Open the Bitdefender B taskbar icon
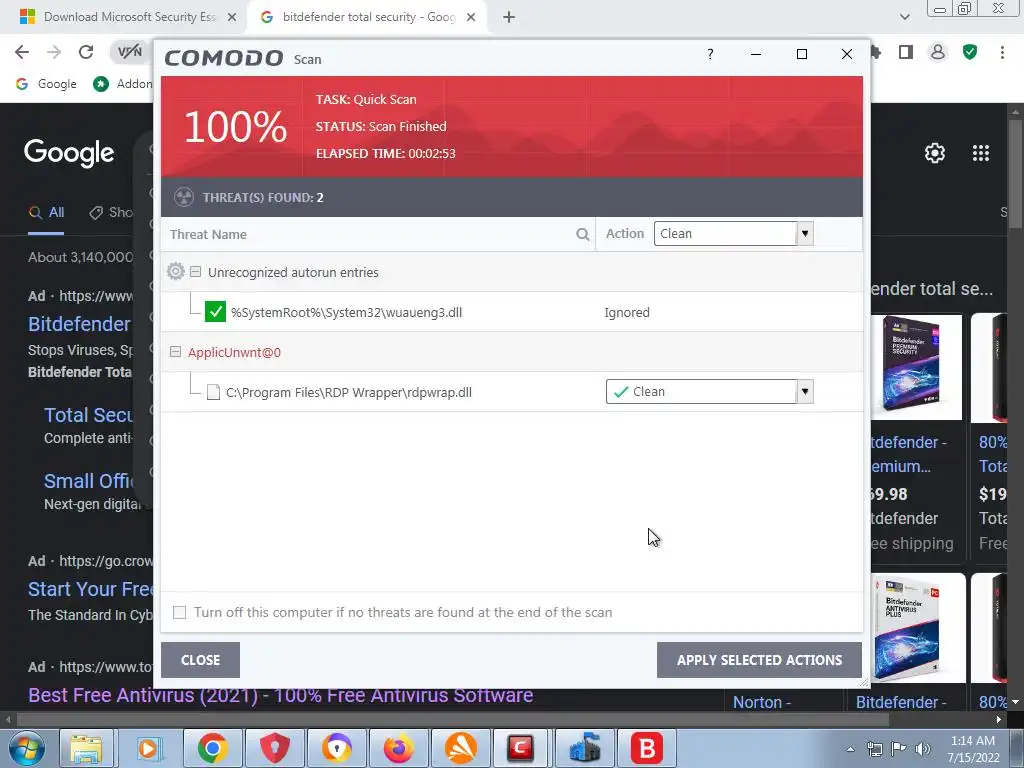1024x768 pixels. click(647, 748)
